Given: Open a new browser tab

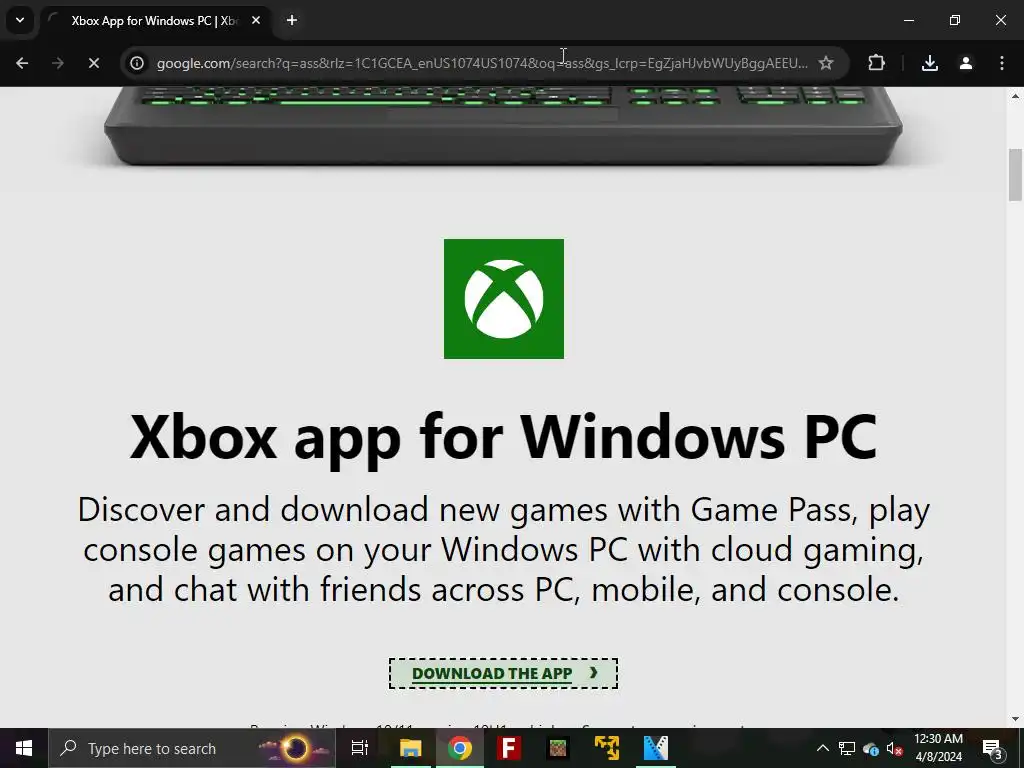Looking at the screenshot, I should pos(292,21).
